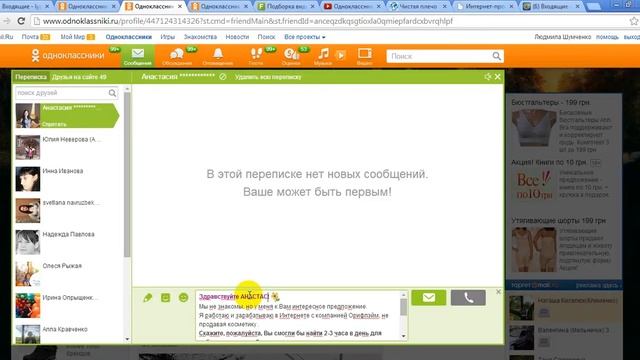This screenshot has height=360, width=640.
Task: Click Людмила Шумченко profile name
Action: pos(562,37)
